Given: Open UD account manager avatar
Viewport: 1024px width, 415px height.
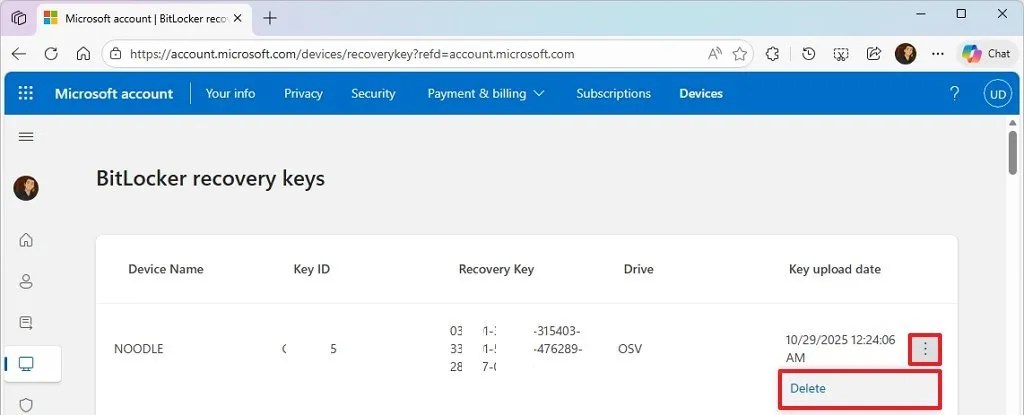Looking at the screenshot, I should 997,94.
